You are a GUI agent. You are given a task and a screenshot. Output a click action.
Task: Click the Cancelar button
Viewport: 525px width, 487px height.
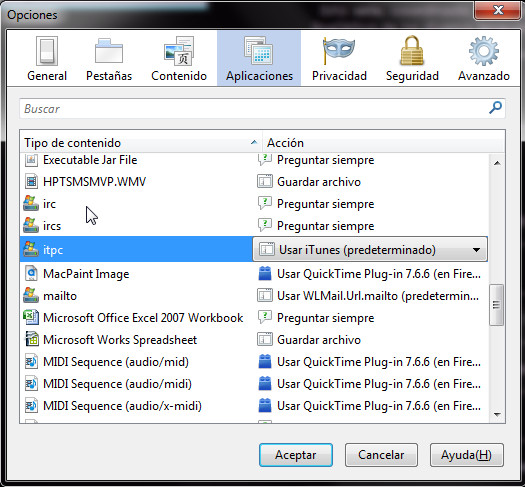coord(381,455)
